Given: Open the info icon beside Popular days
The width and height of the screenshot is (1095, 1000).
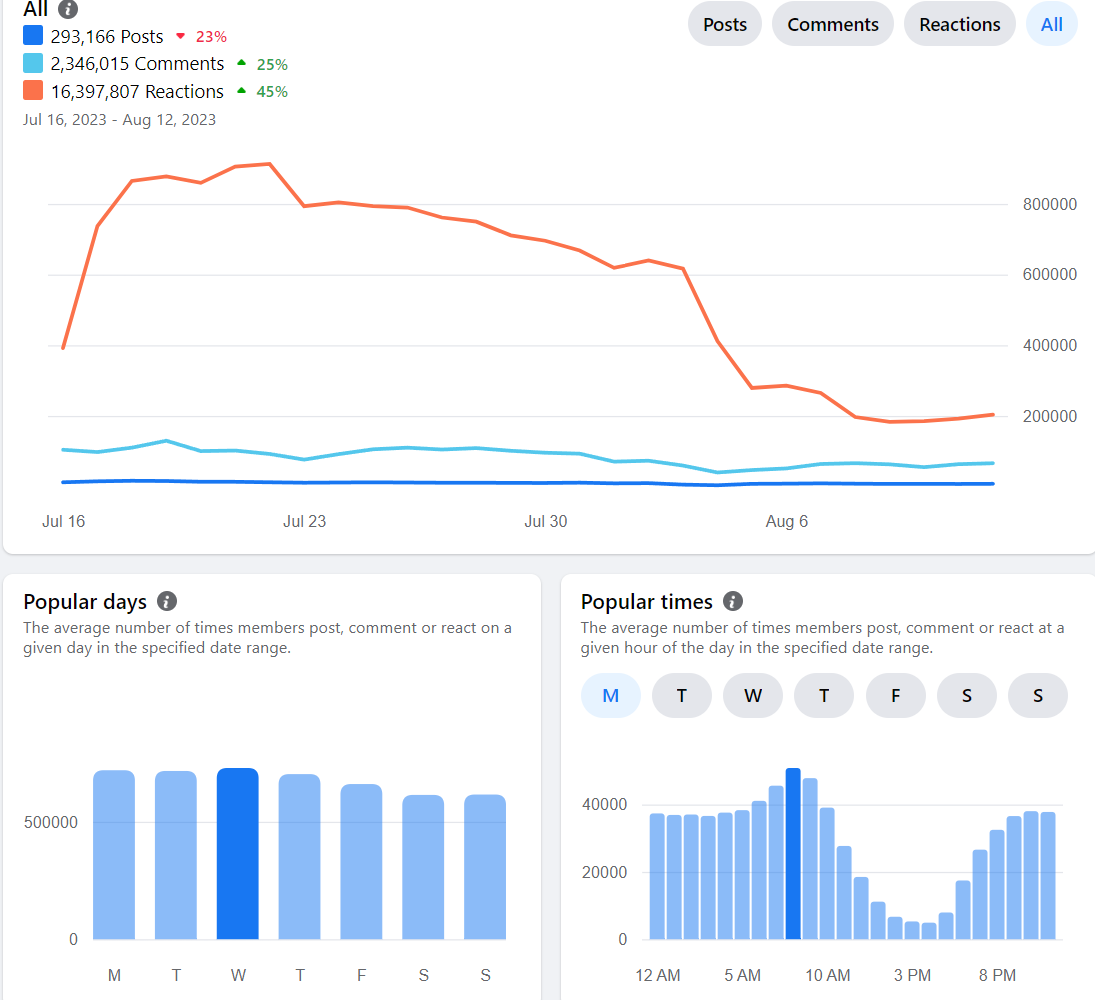Looking at the screenshot, I should pyautogui.click(x=167, y=601).
